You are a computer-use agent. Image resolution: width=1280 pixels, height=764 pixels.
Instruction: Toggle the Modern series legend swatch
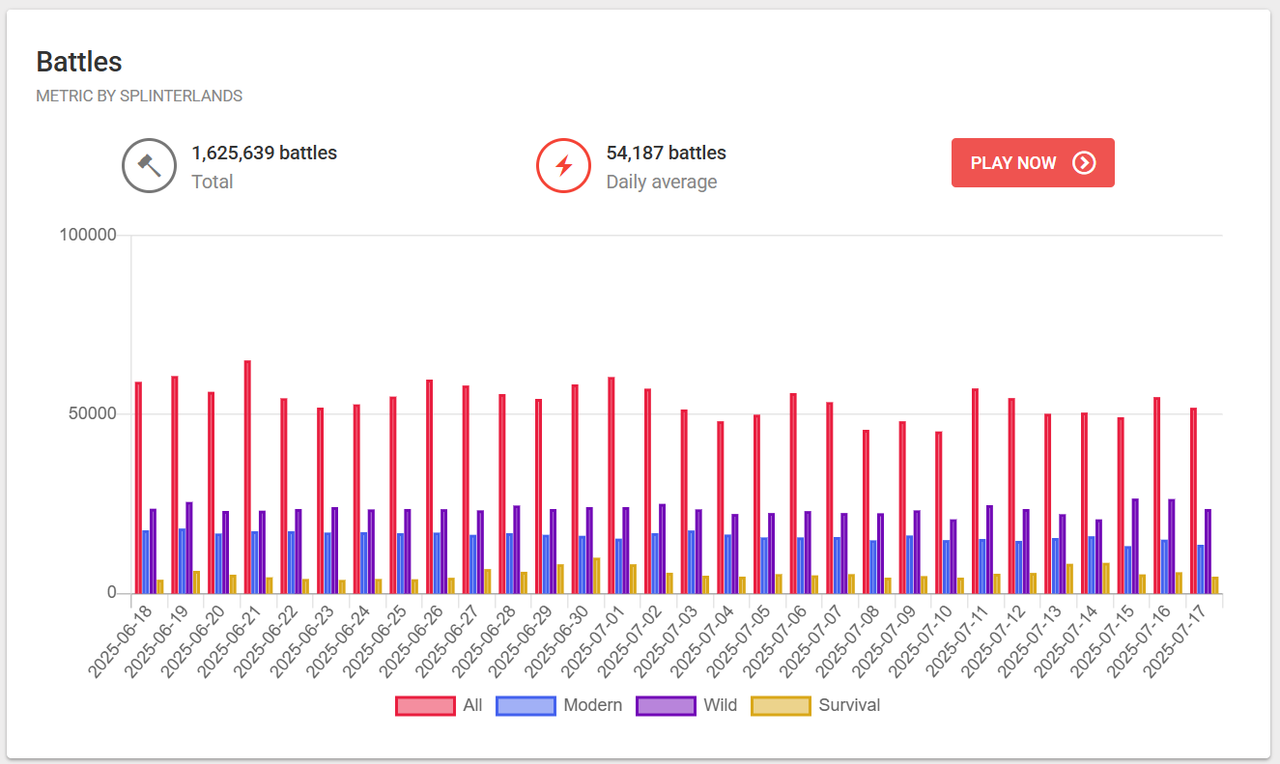click(x=525, y=705)
